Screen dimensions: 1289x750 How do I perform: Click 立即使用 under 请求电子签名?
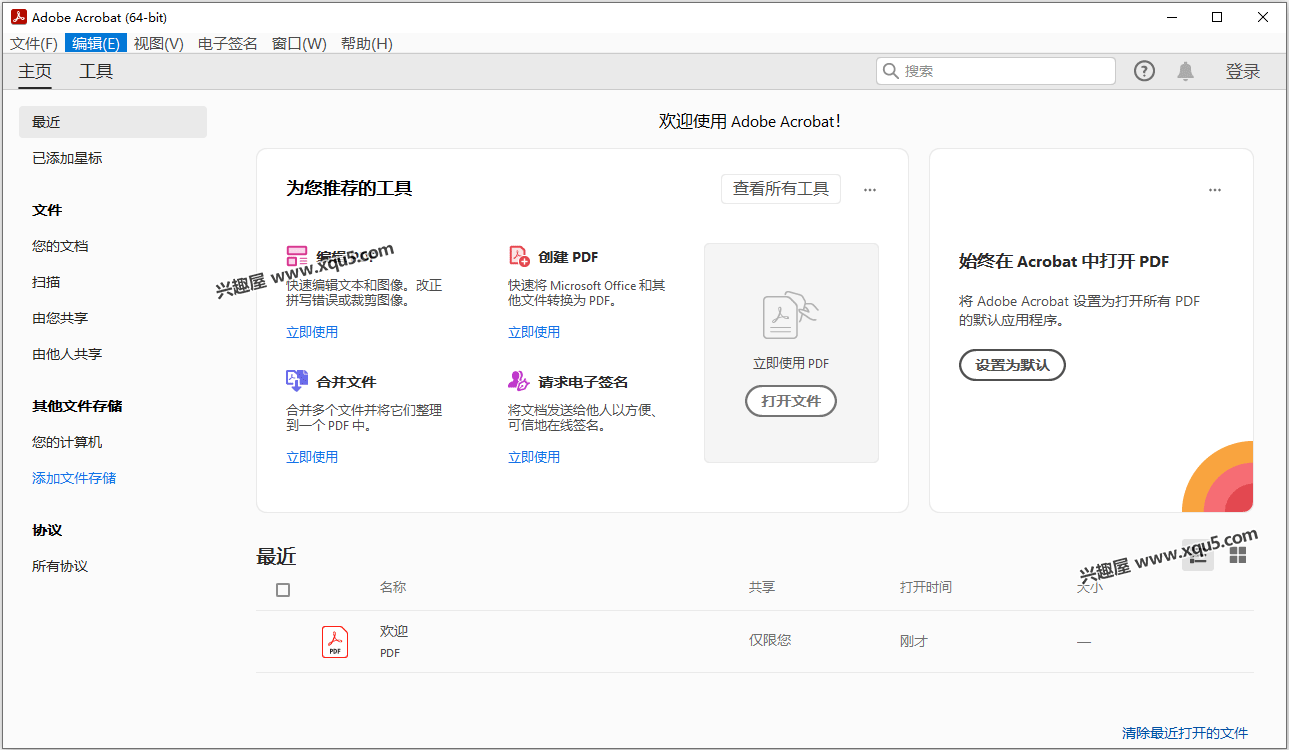(x=534, y=457)
